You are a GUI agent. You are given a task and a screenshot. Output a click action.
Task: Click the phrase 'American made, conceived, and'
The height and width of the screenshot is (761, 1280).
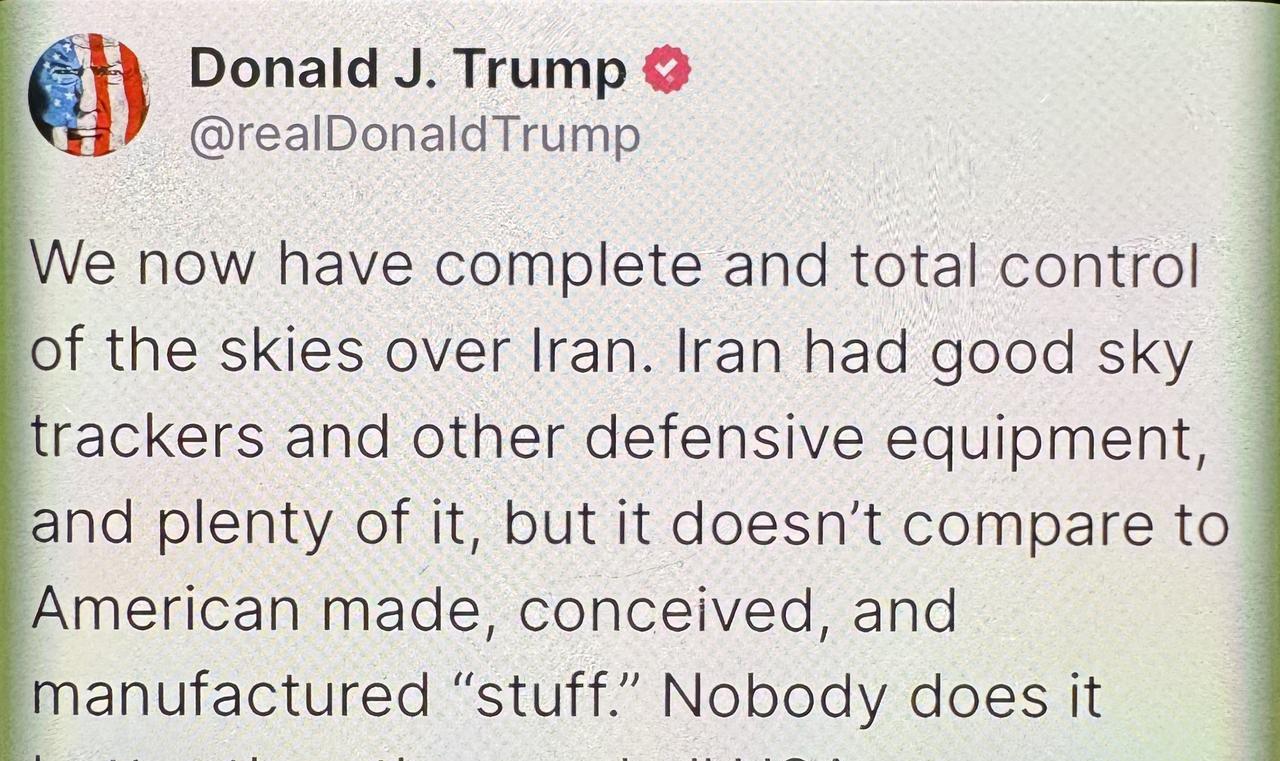pyautogui.click(x=493, y=612)
